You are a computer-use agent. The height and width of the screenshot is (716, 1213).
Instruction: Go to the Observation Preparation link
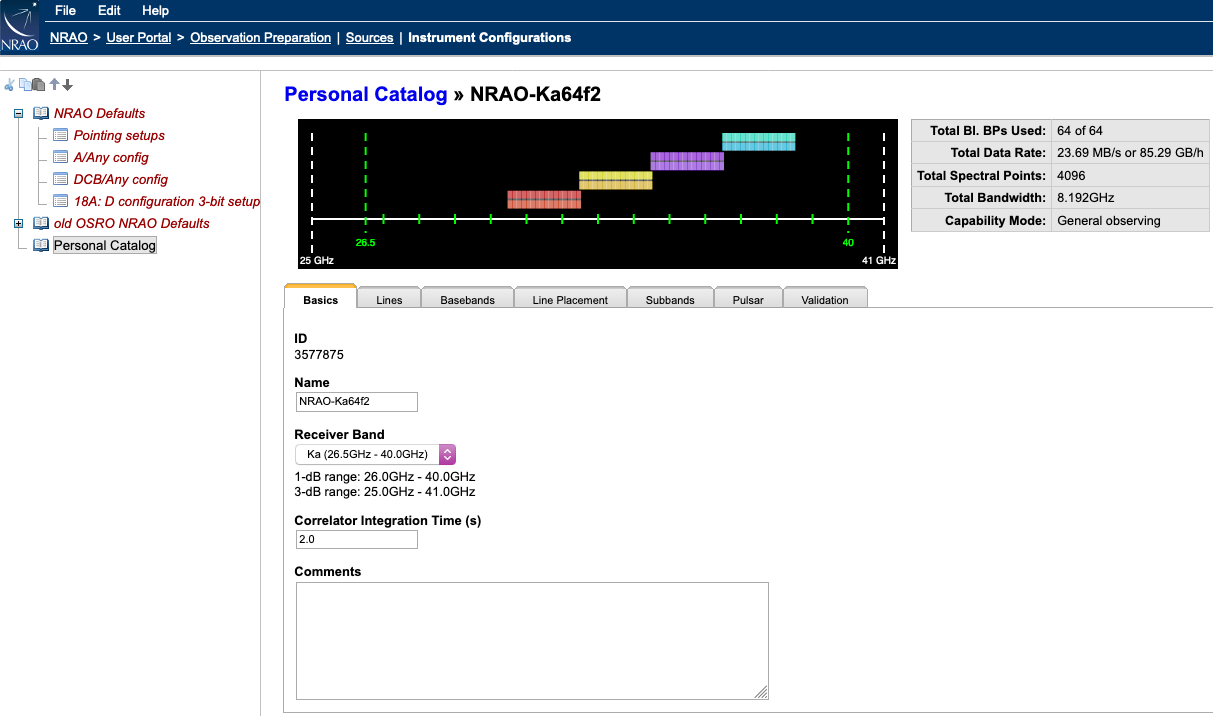(x=260, y=38)
